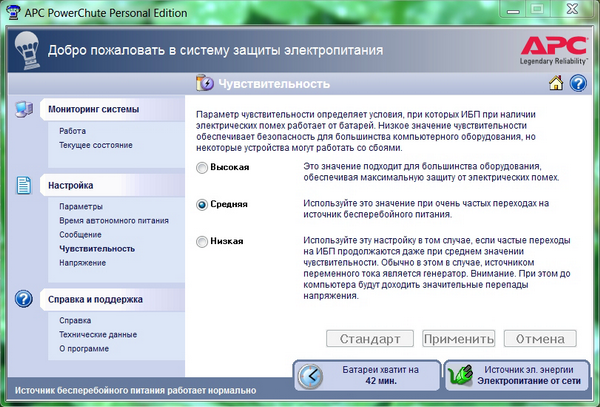The height and width of the screenshot is (407, 600).
Task: Click the Отмена button
Action: [540, 339]
